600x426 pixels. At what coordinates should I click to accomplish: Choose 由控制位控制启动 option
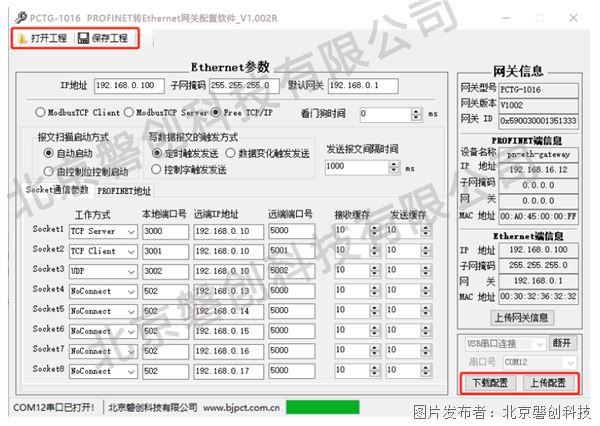(x=86, y=171)
